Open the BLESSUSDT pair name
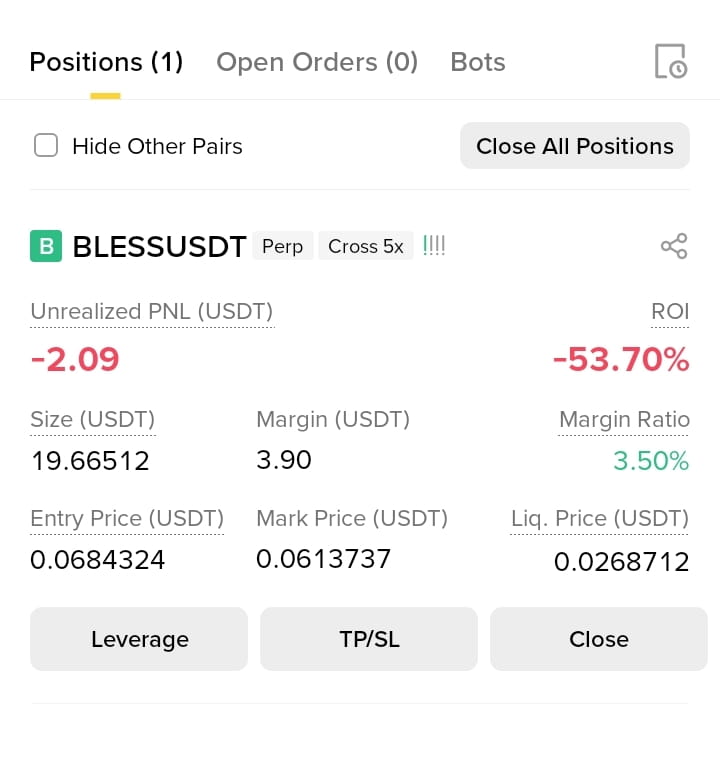This screenshot has height=777, width=720. 159,246
